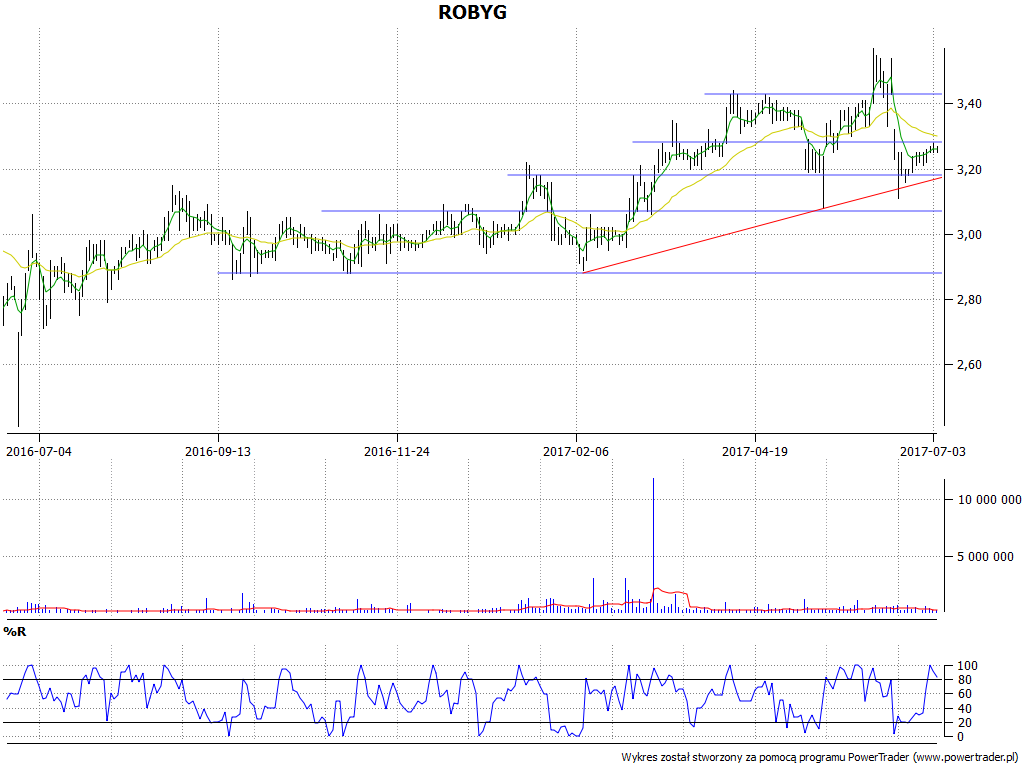Click the 100 level on %R axis
This screenshot has width=1024, height=768.
pos(967,666)
